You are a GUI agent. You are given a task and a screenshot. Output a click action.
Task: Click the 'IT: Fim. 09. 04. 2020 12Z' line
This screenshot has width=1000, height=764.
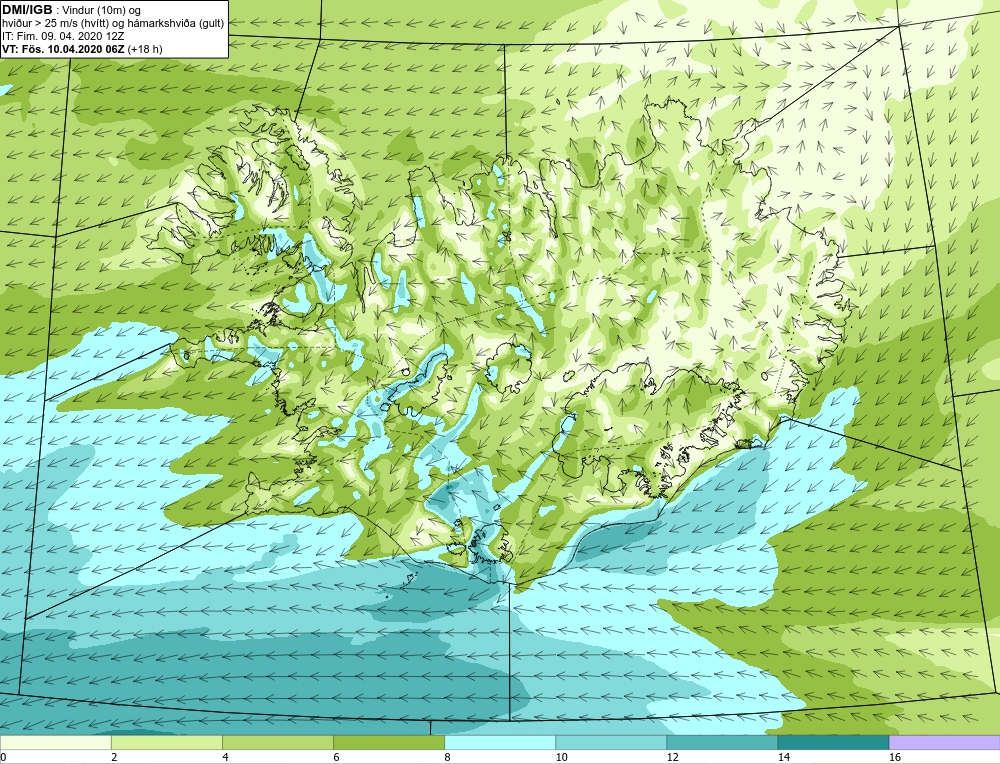coord(63,36)
